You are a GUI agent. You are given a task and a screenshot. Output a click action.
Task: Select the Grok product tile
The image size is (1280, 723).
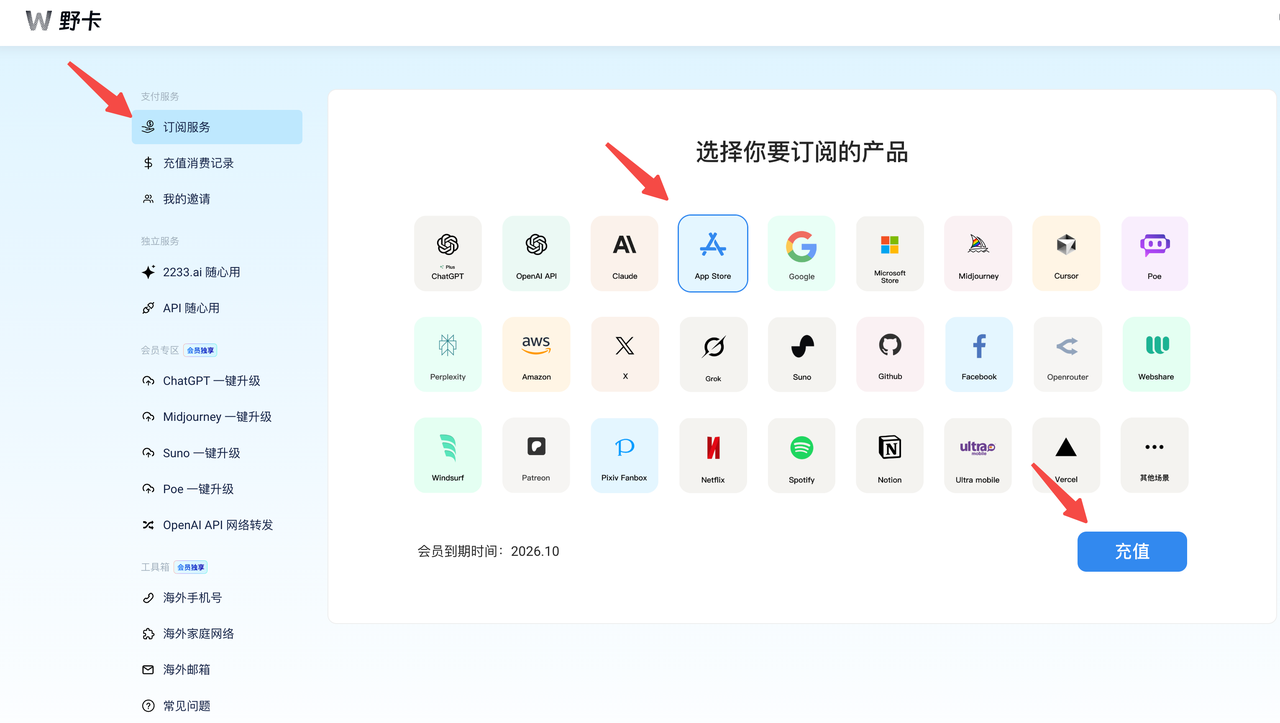pyautogui.click(x=713, y=355)
